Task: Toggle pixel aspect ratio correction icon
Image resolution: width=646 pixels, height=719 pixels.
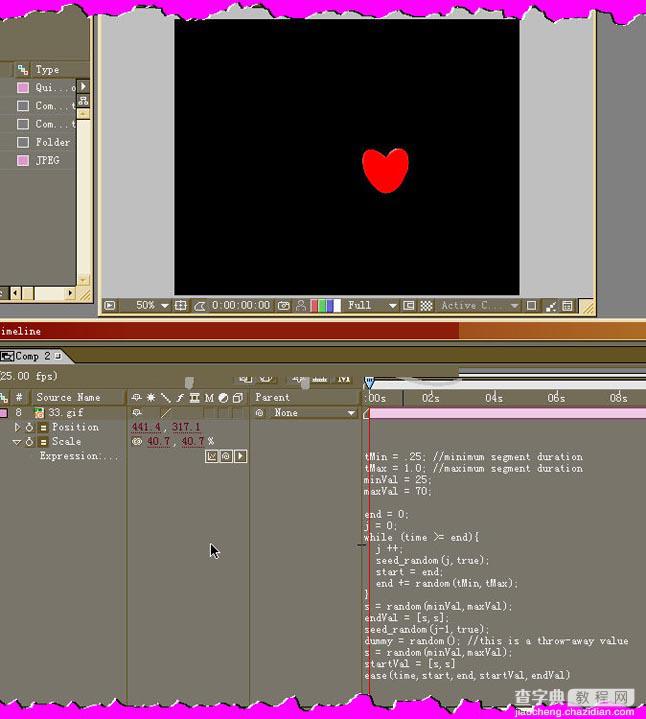Action: click(531, 305)
